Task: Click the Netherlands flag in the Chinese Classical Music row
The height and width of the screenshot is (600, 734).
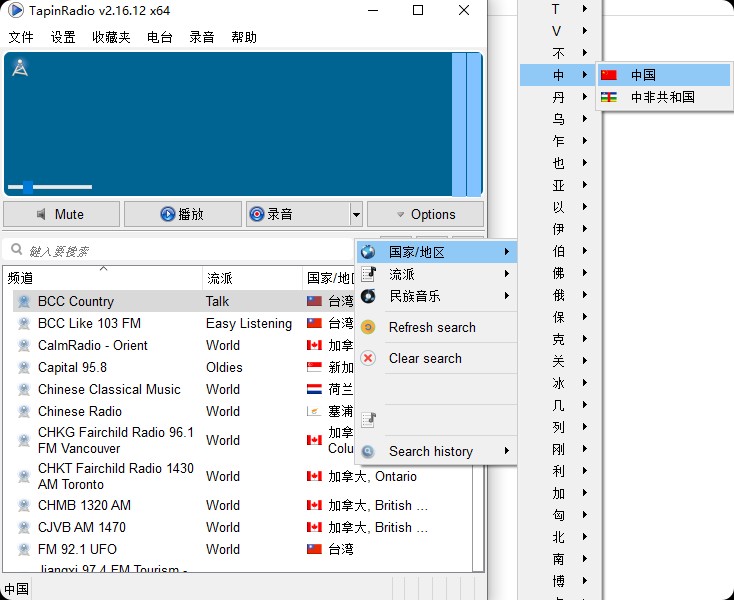Action: tap(314, 389)
